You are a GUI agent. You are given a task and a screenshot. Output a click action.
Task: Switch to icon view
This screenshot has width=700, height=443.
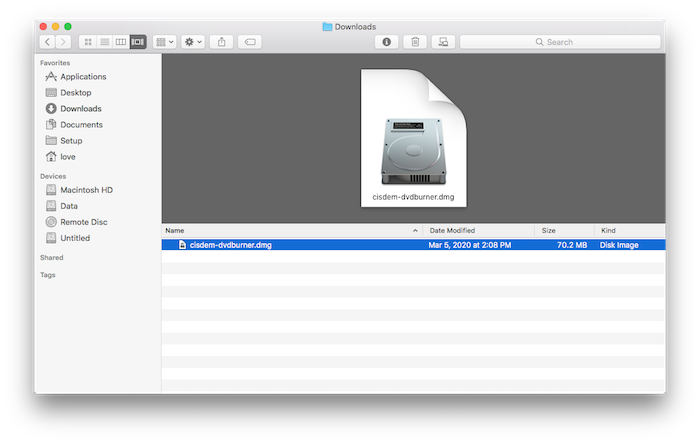pyautogui.click(x=88, y=42)
